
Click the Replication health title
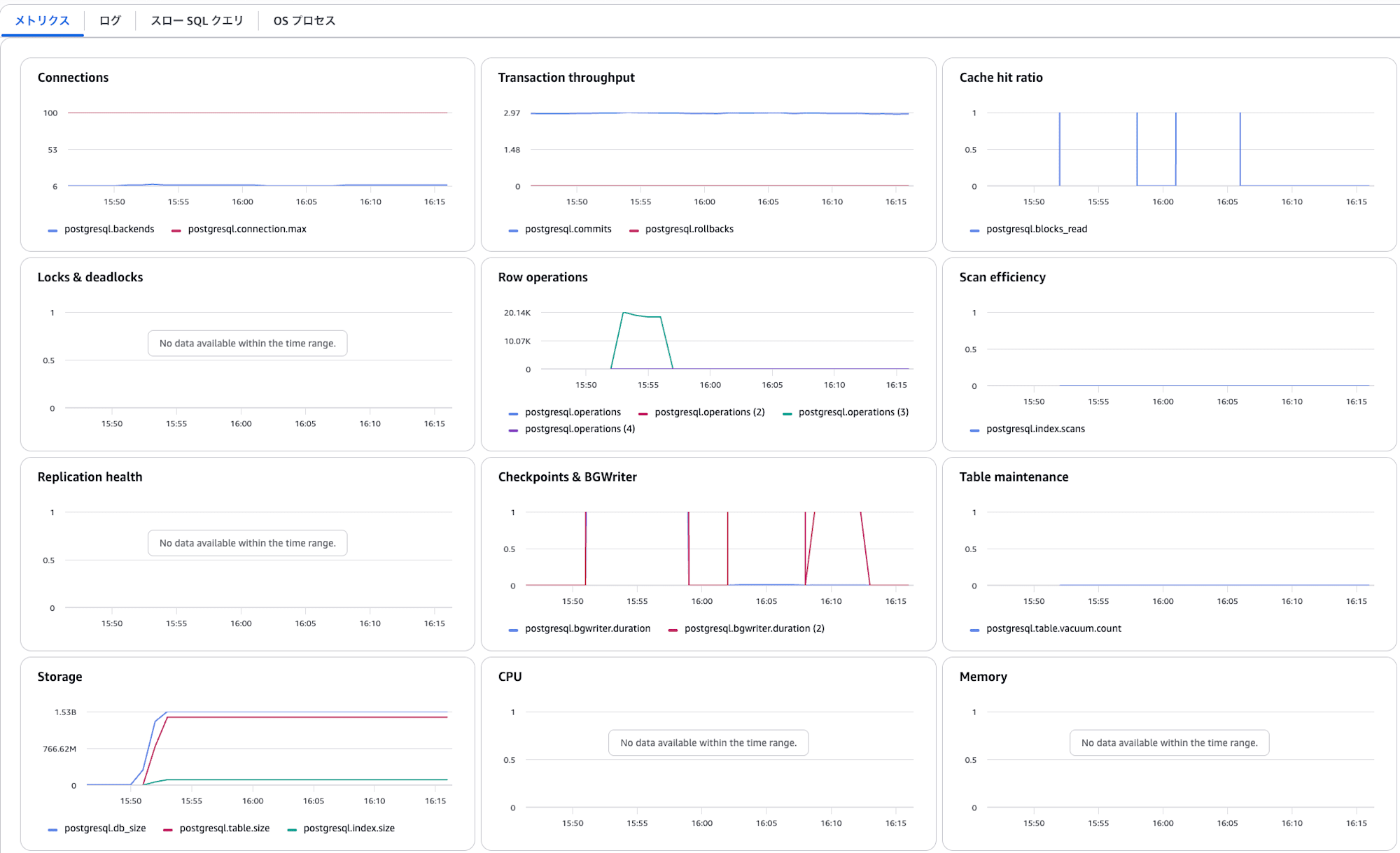(x=90, y=477)
